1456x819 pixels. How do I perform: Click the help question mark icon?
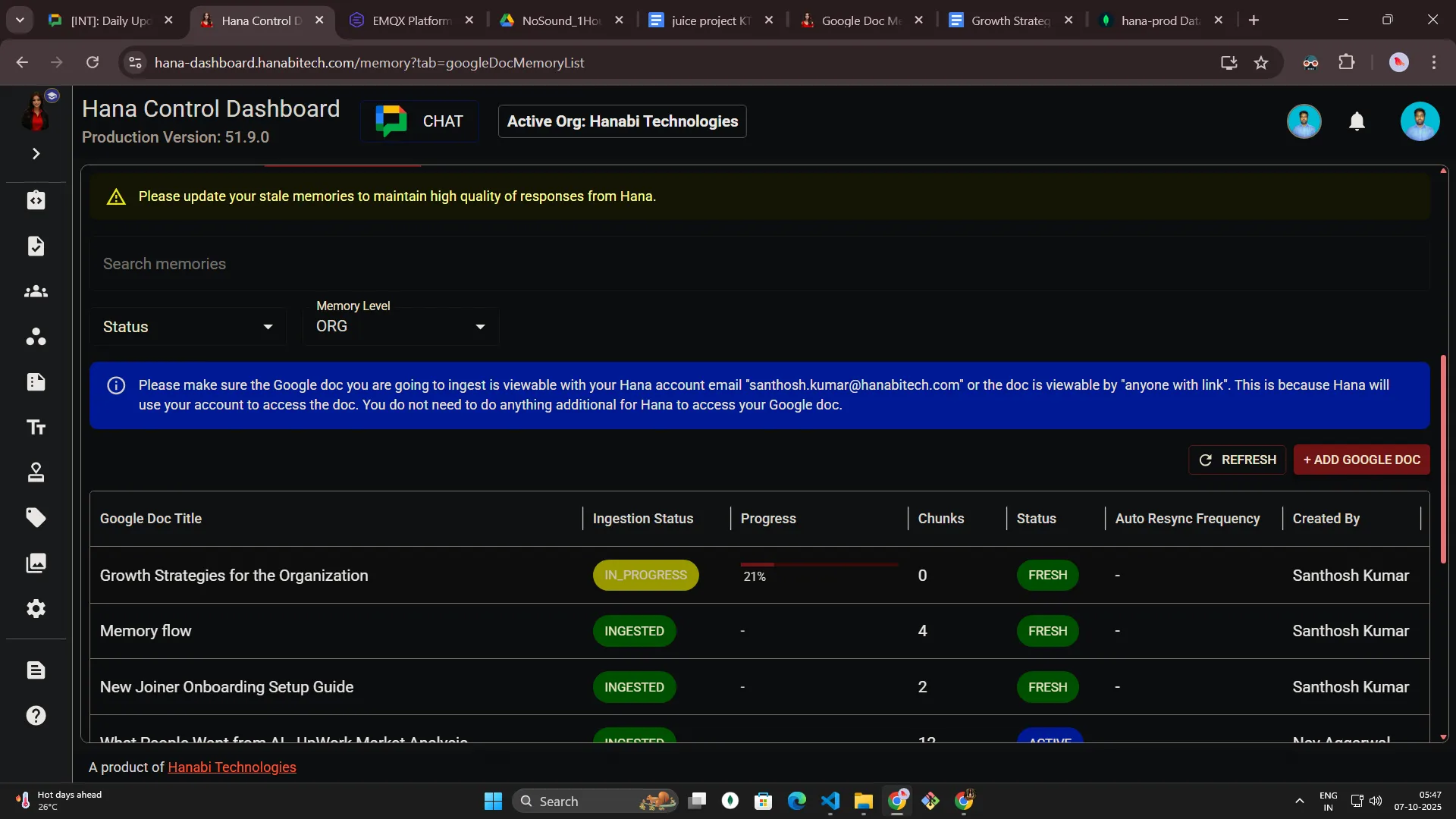(36, 716)
